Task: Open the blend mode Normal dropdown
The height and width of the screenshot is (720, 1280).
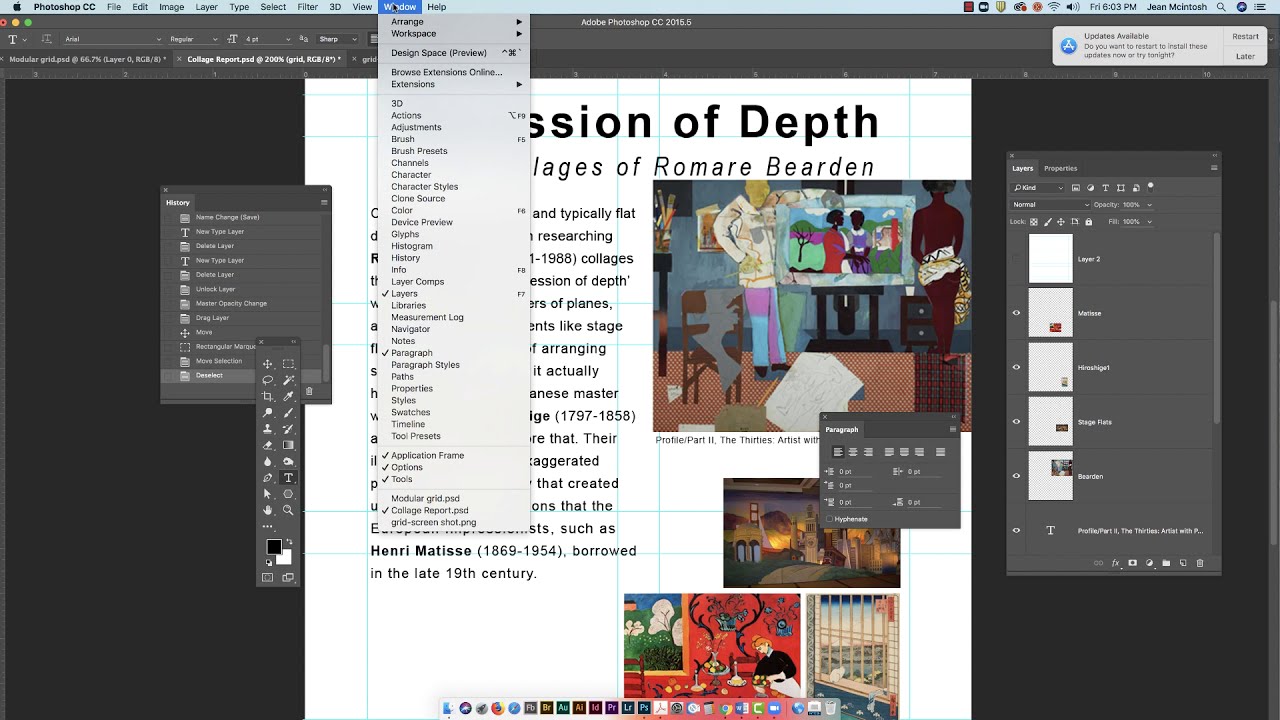Action: 1050,205
